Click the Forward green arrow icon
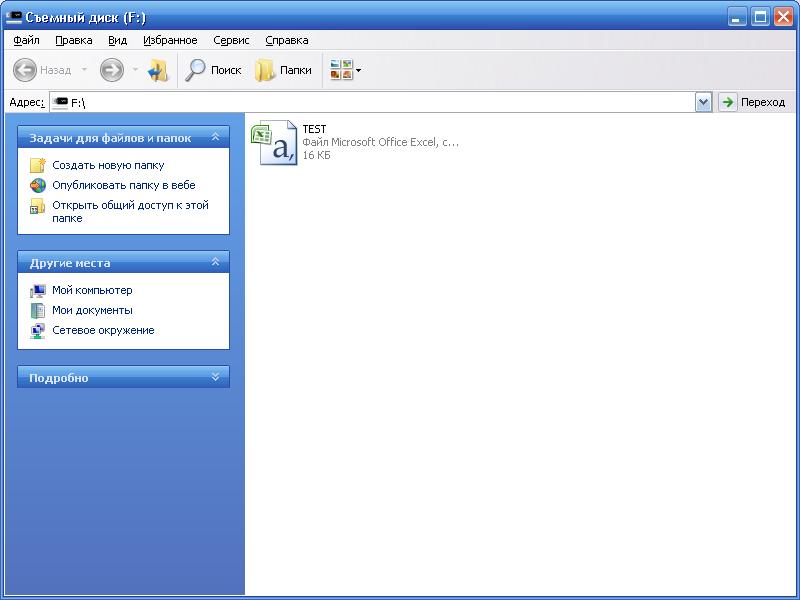Screen dimensions: 800x600 click(111, 70)
